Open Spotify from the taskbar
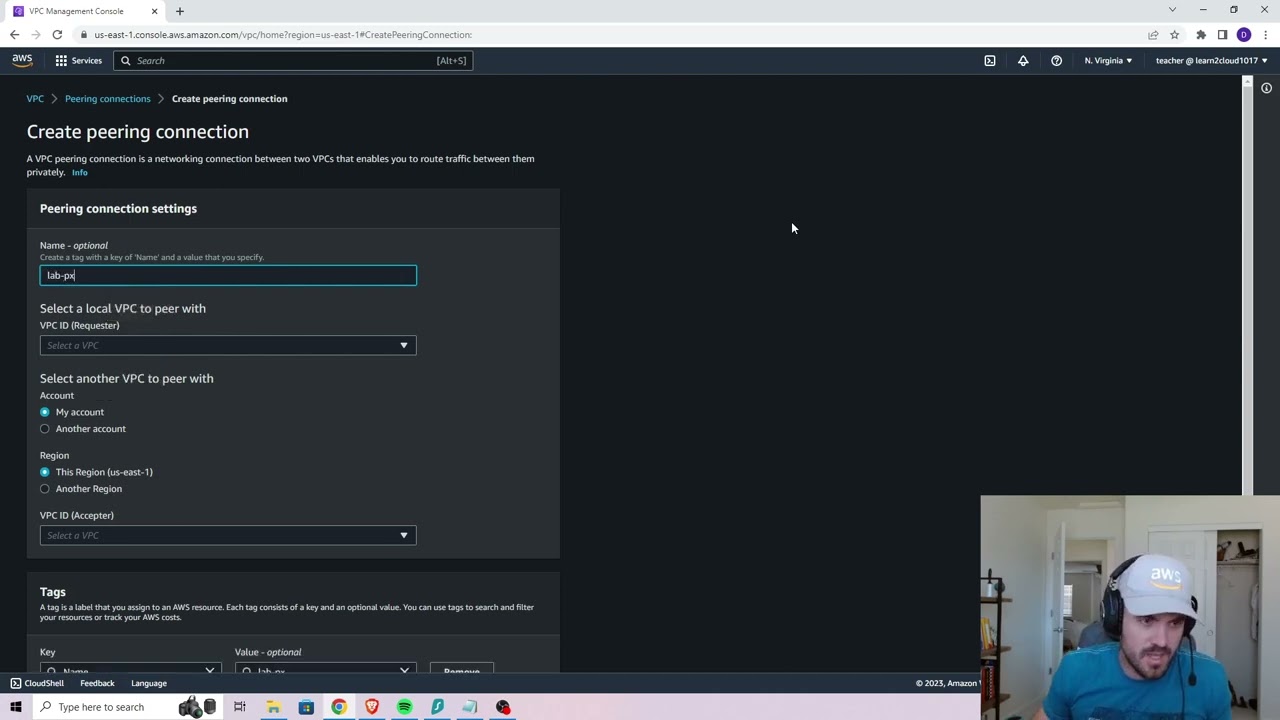 [404, 707]
